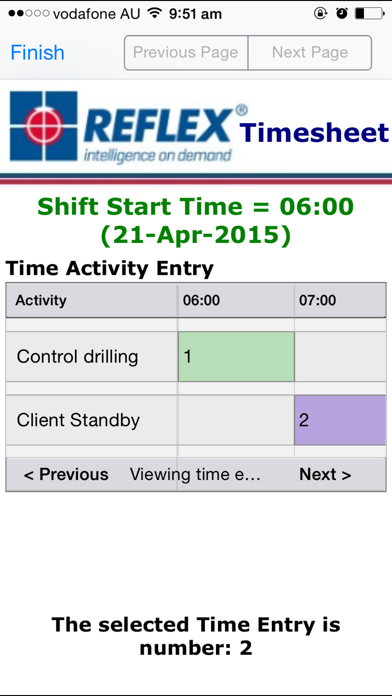Click Next > in table footer
The height and width of the screenshot is (696, 392).
click(x=325, y=475)
